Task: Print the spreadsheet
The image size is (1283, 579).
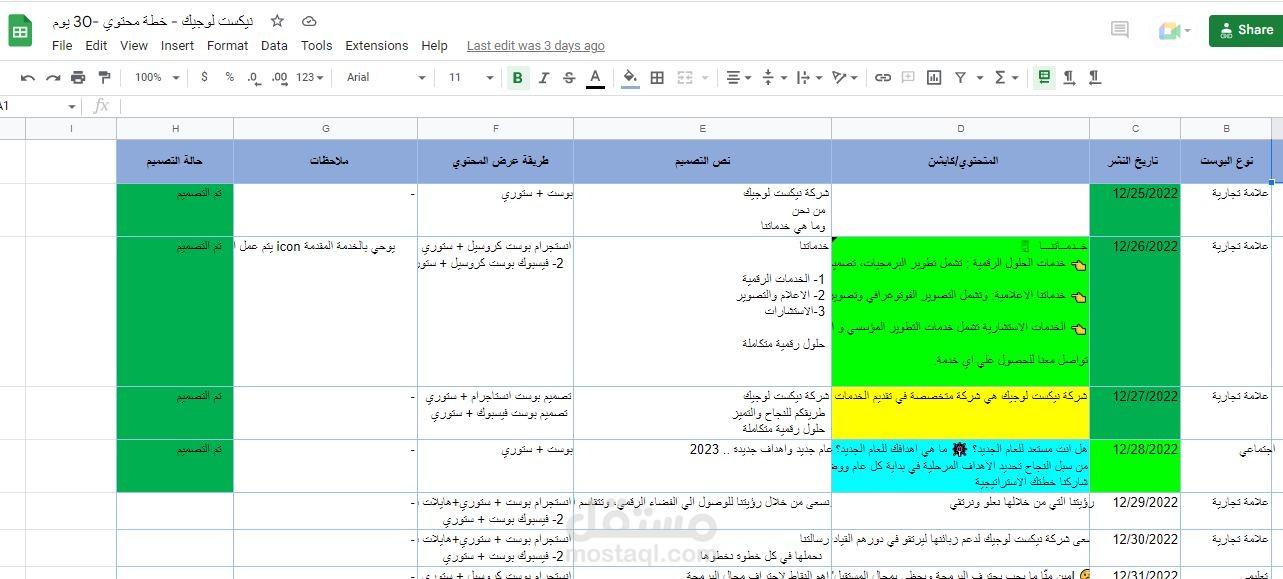Action: [78, 77]
